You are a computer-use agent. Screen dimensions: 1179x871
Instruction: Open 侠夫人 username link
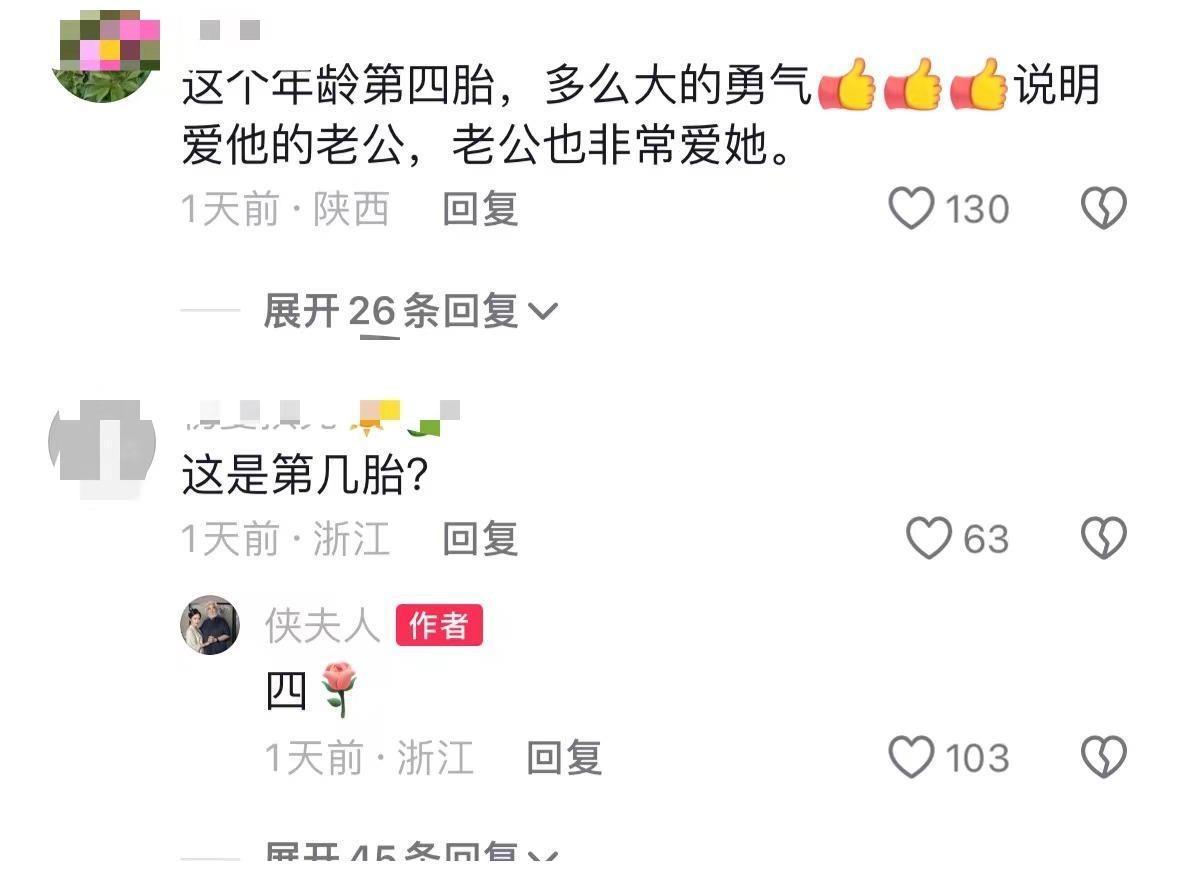pyautogui.click(x=323, y=626)
